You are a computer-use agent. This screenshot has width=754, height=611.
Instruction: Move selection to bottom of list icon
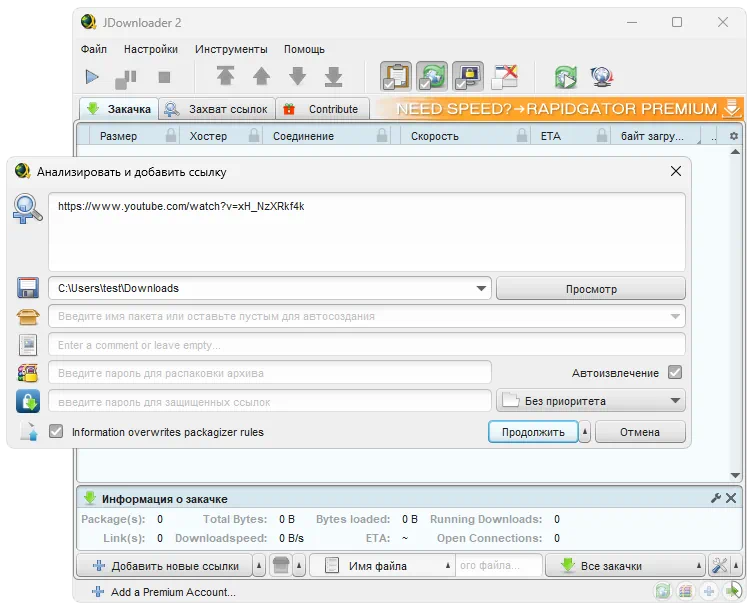point(334,77)
